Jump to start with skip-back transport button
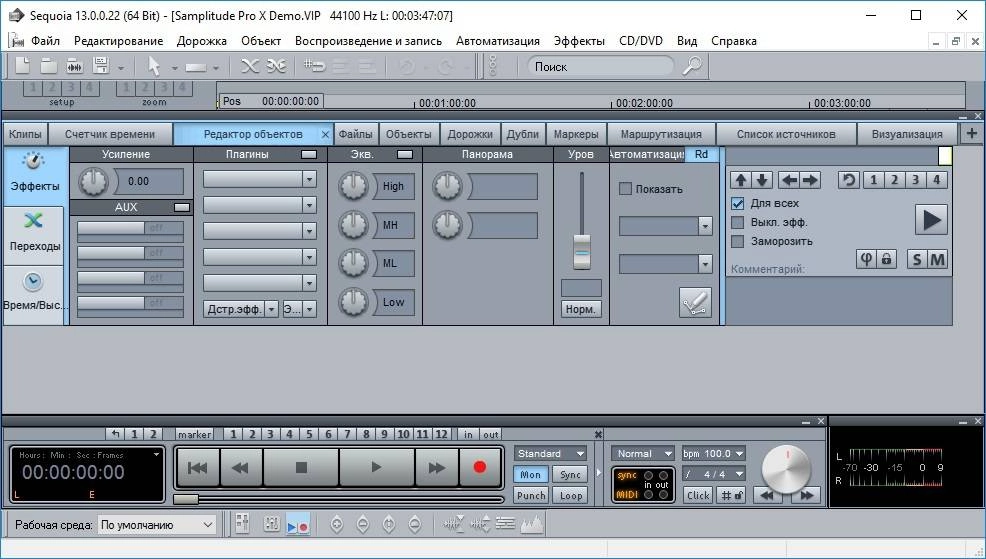Image resolution: width=986 pixels, height=559 pixels. (197, 467)
